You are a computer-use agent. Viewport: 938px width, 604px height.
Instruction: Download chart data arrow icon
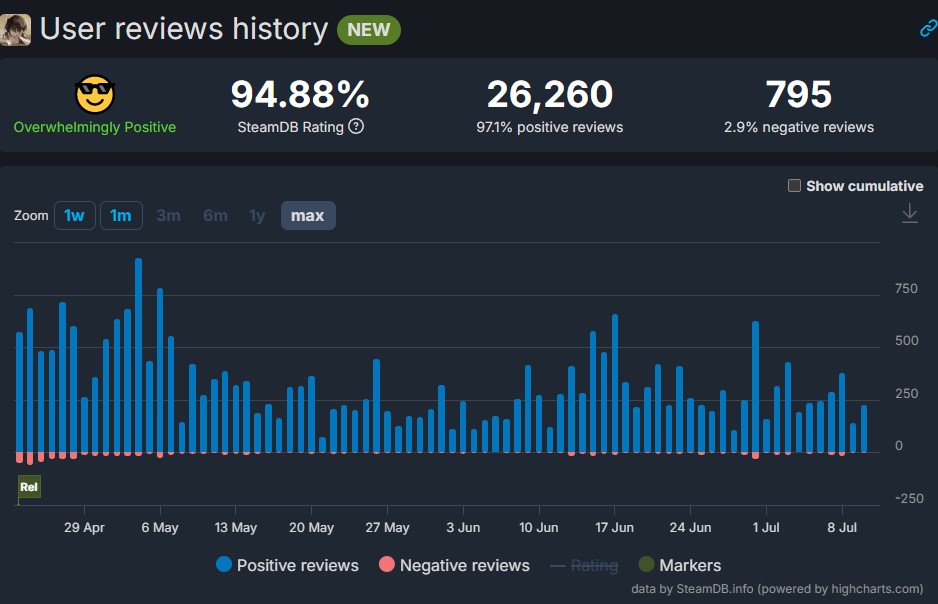pos(909,213)
